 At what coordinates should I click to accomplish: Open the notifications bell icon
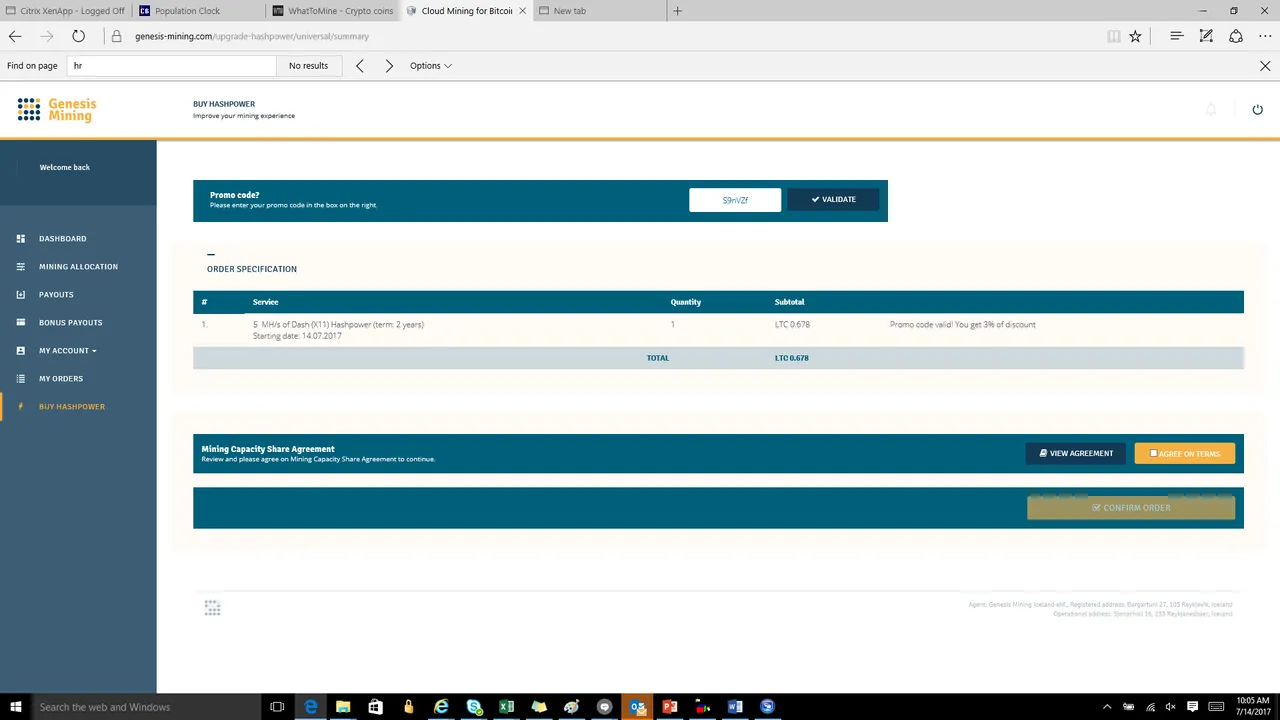(x=1211, y=109)
